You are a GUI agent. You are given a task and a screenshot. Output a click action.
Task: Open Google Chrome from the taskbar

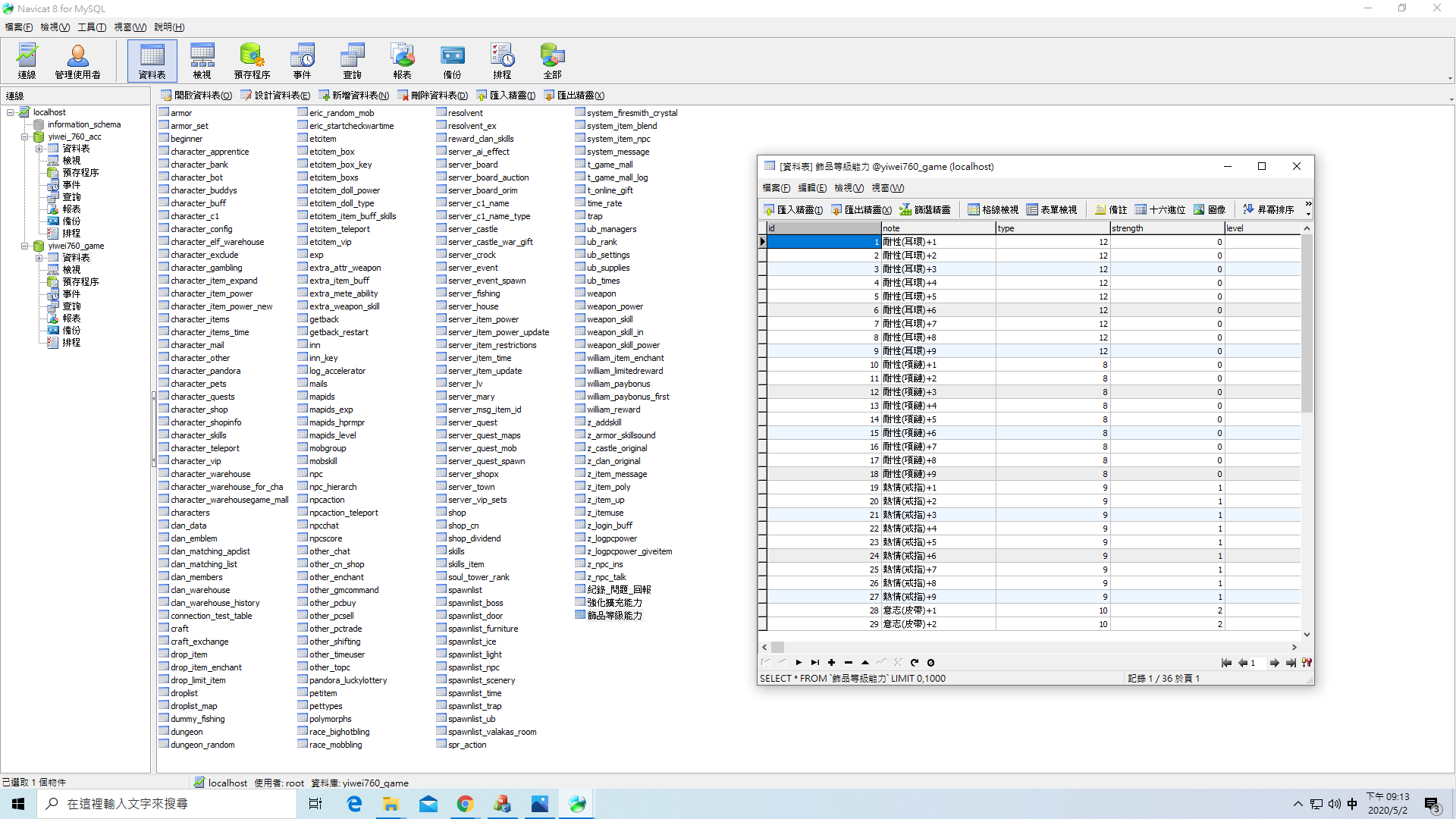pos(465,804)
